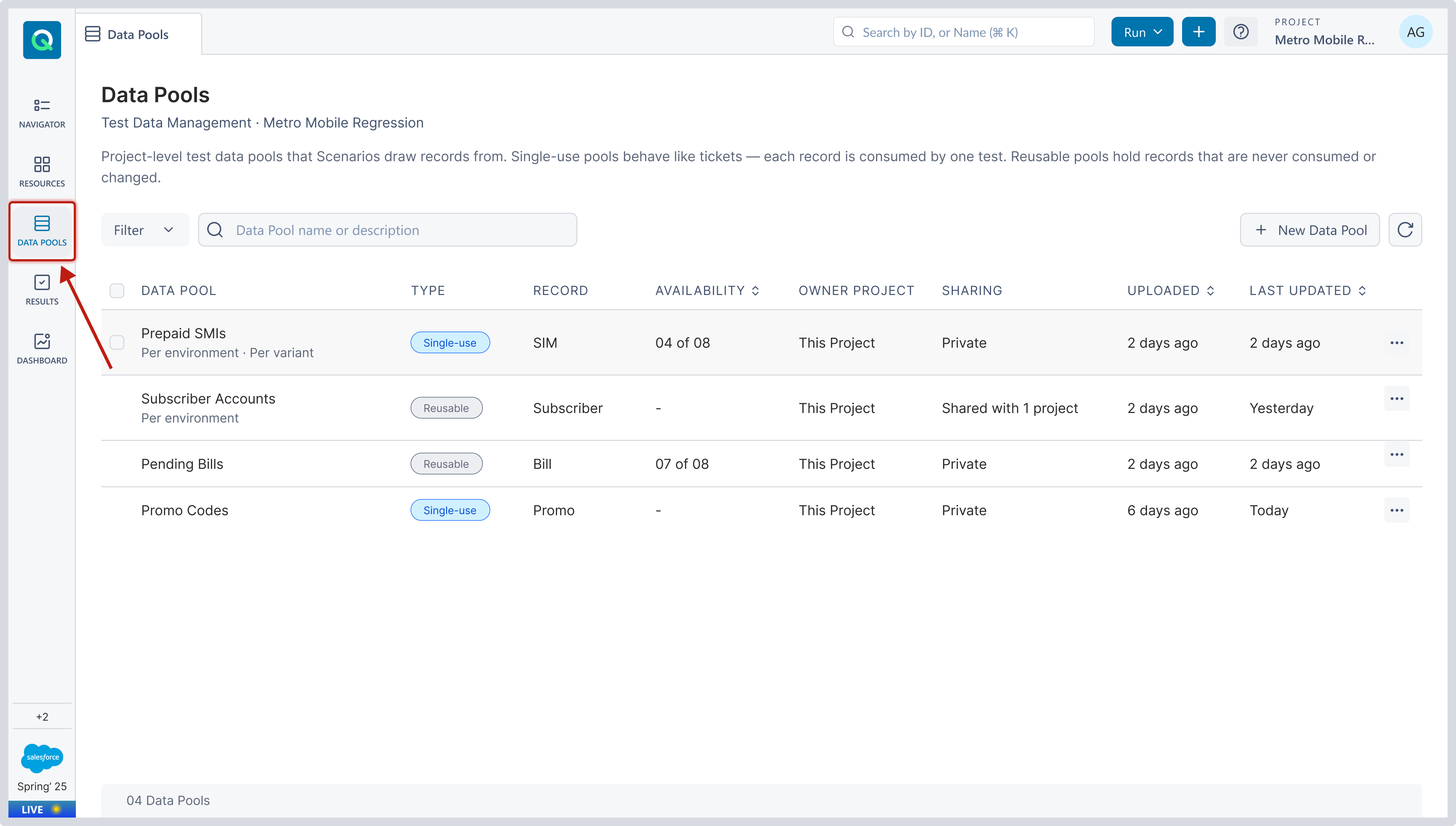
Task: Open the Navigator sidebar section
Action: coord(42,113)
